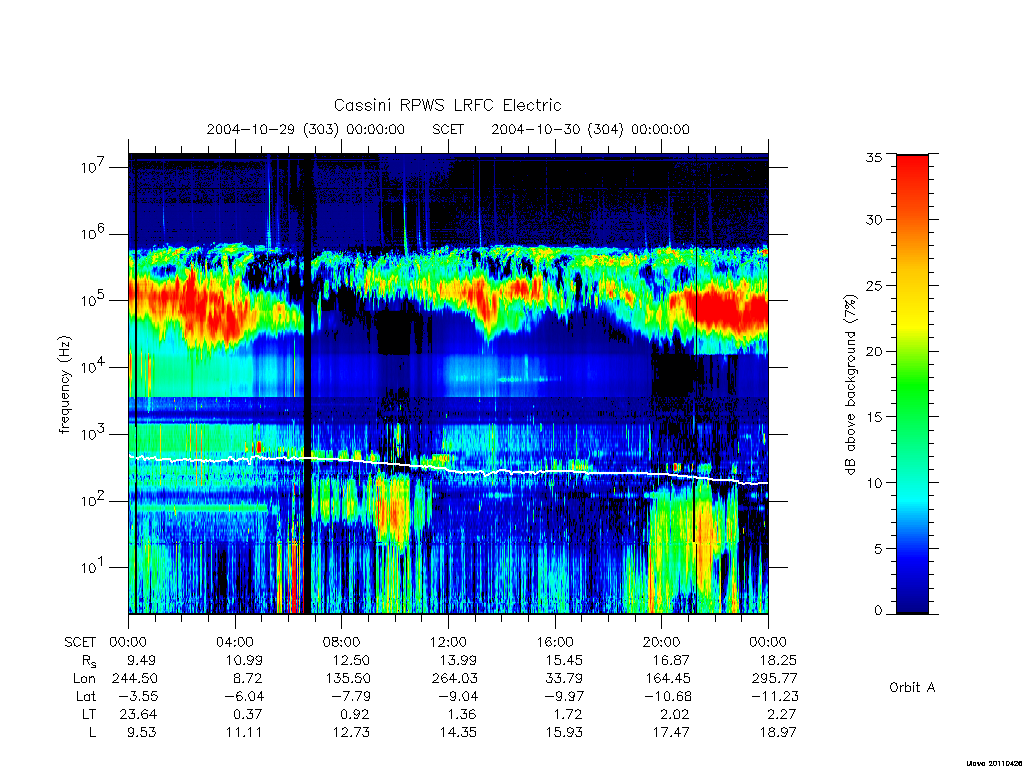The image size is (1024, 768).
Task: Click the 10^5 frequency tick label
Action: (94, 299)
